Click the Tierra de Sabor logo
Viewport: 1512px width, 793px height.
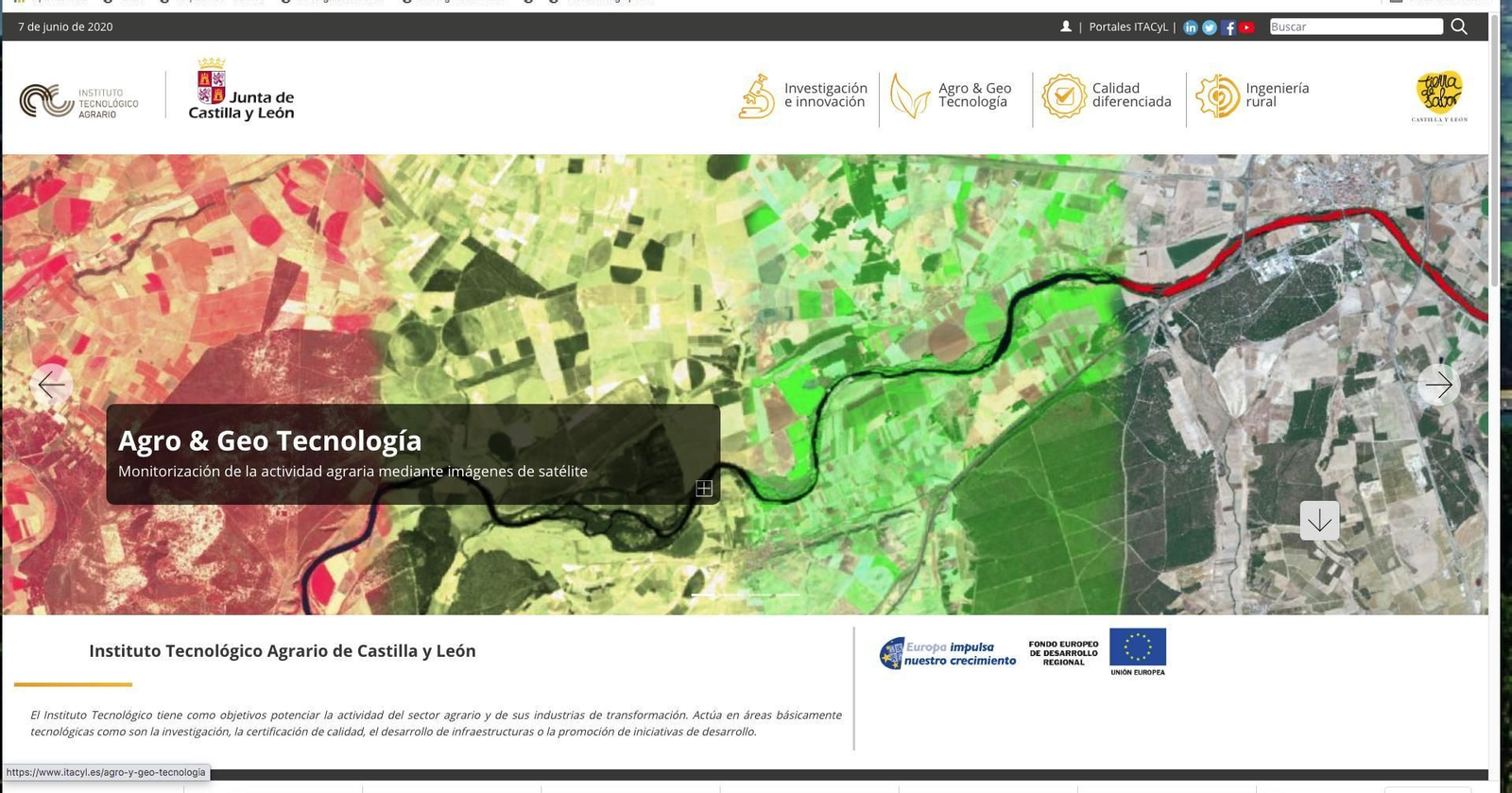[x=1439, y=95]
